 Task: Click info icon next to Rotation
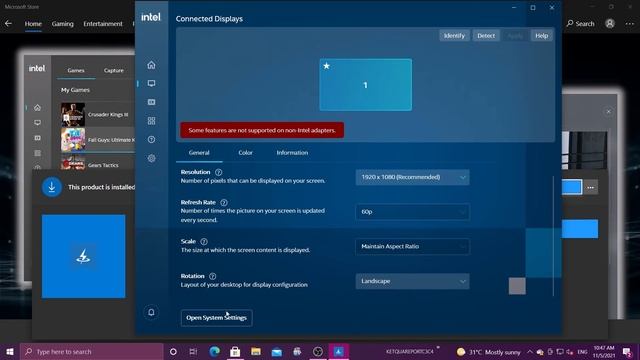point(212,276)
